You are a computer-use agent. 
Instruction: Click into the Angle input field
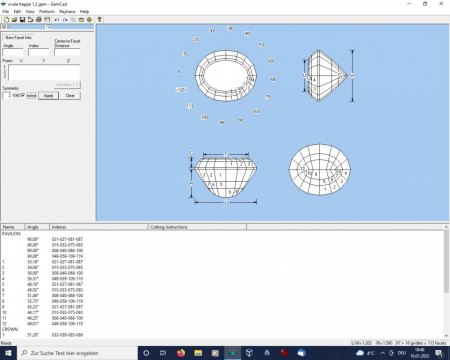point(13,52)
